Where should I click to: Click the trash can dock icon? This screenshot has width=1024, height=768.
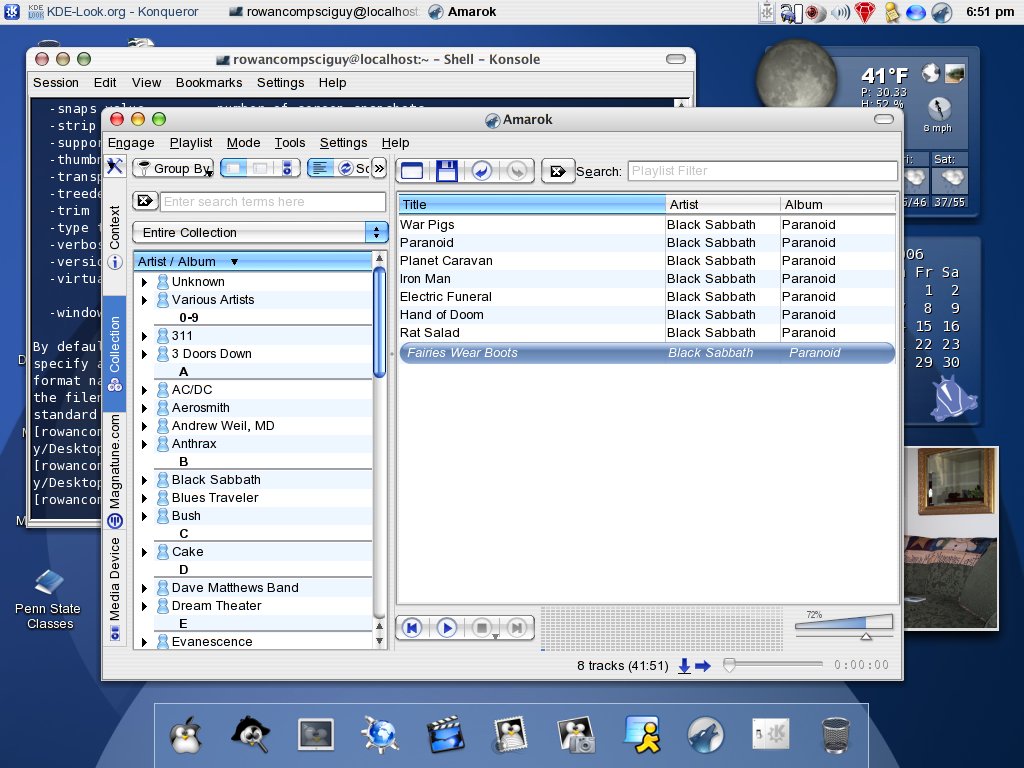836,735
